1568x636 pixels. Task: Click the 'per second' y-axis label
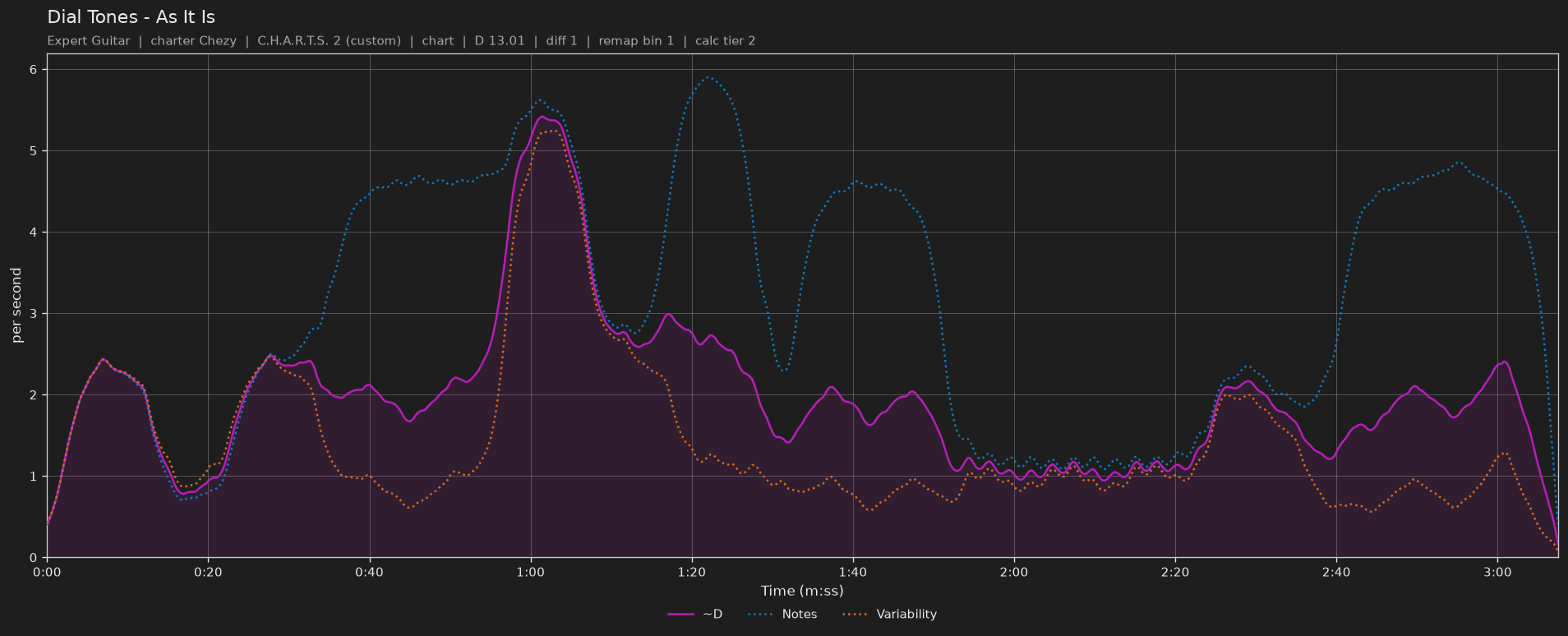point(16,306)
